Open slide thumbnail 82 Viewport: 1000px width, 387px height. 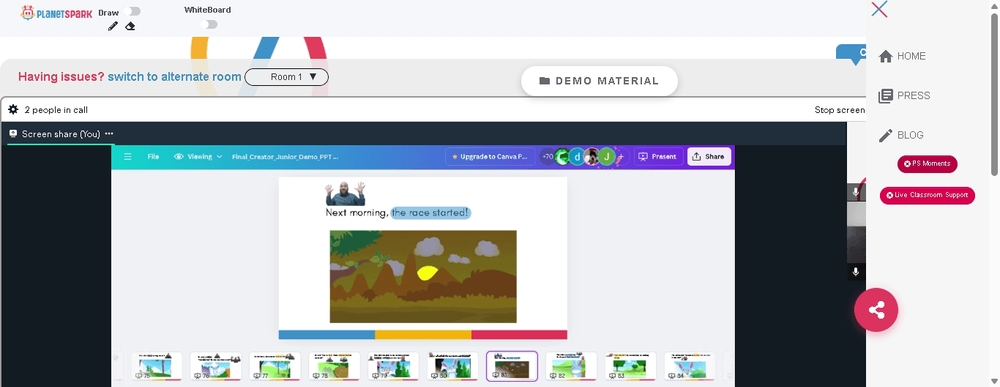tap(571, 366)
